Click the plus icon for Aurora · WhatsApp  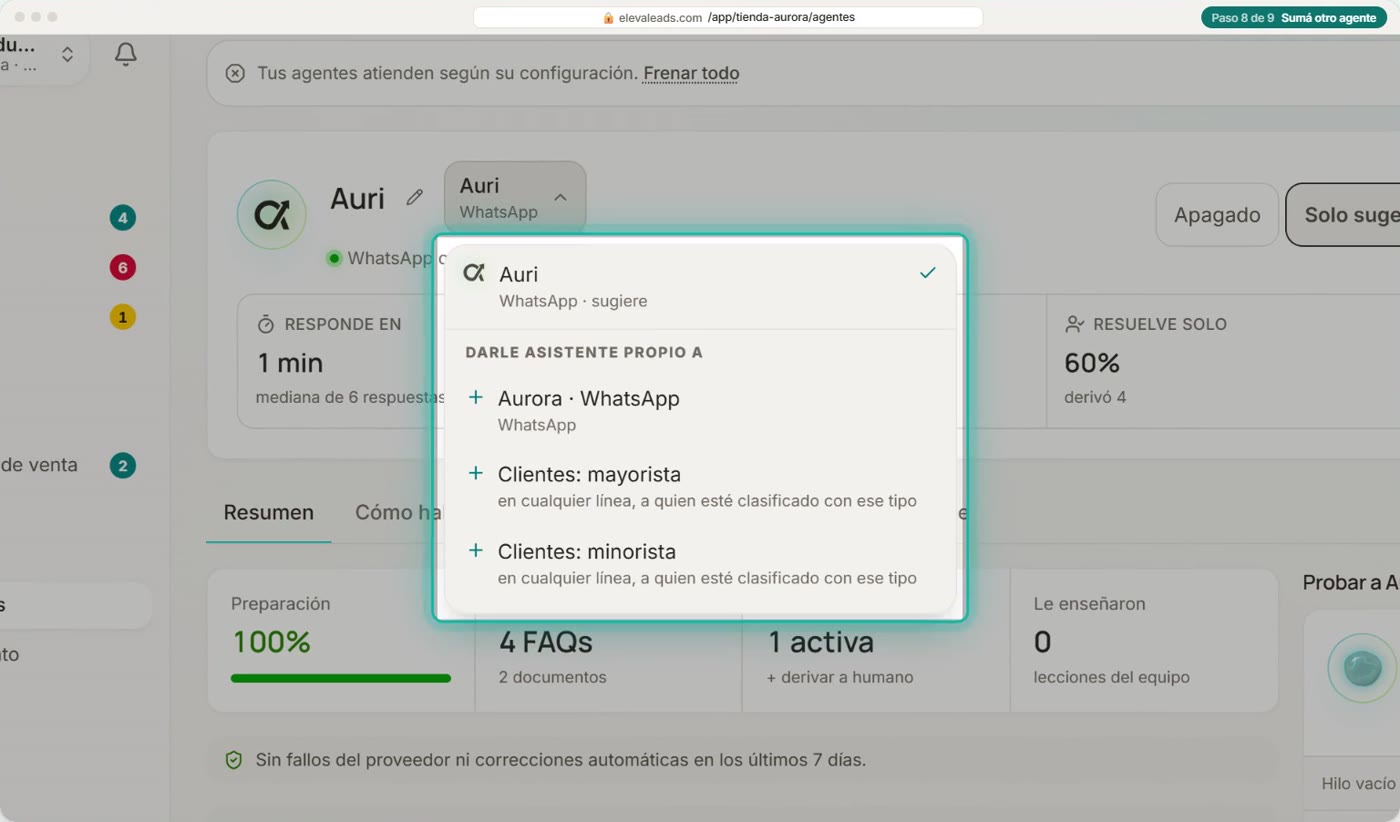click(x=476, y=397)
